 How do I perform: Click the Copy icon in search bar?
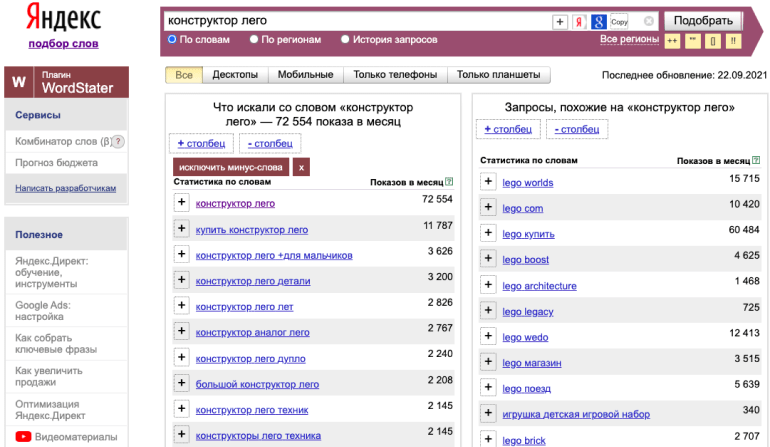coord(619,22)
